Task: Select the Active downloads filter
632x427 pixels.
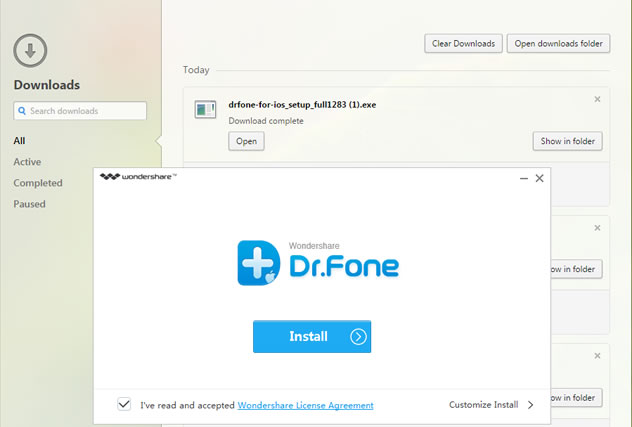Action: (x=27, y=162)
